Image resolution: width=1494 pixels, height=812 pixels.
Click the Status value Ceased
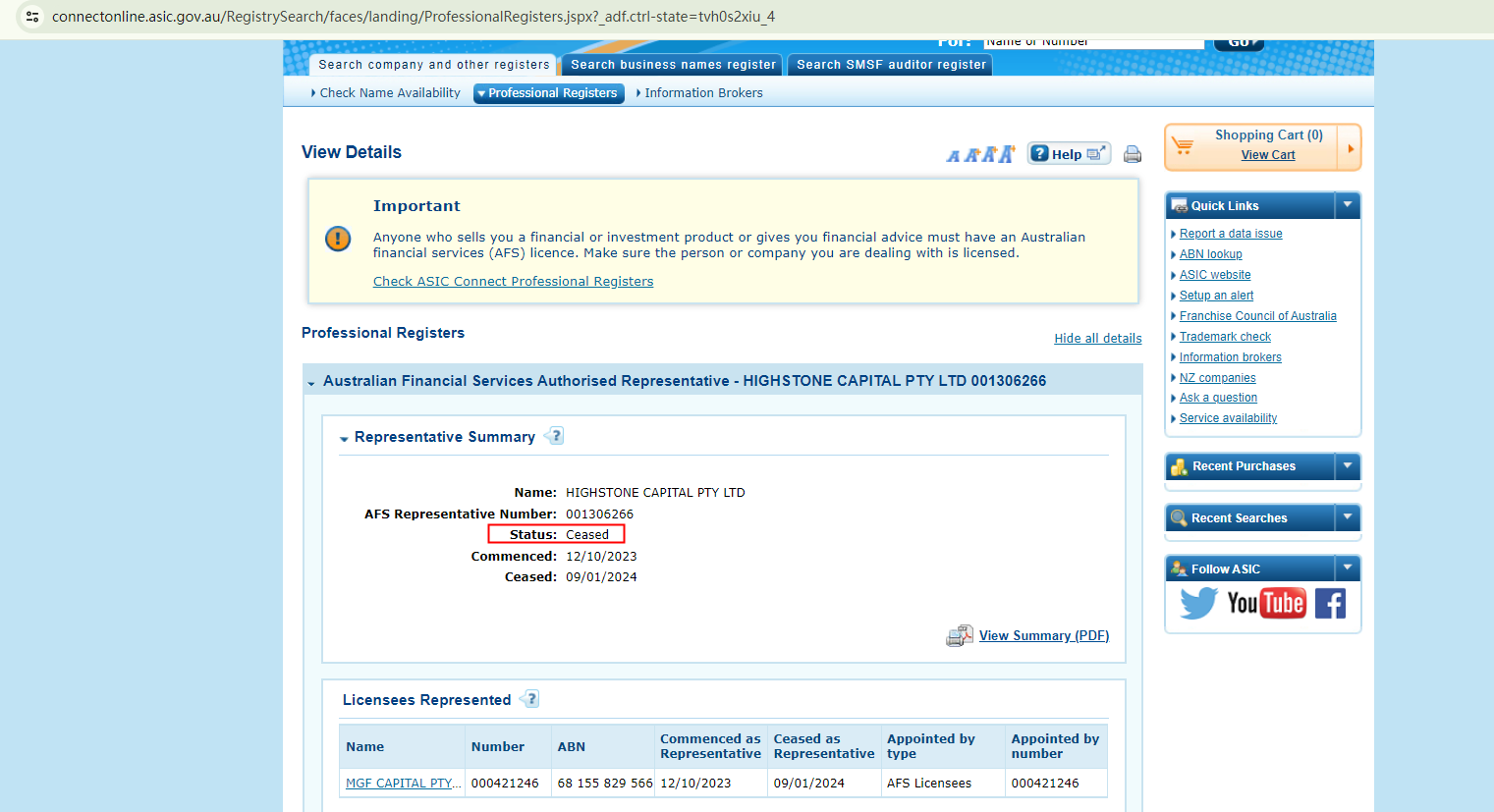[587, 535]
